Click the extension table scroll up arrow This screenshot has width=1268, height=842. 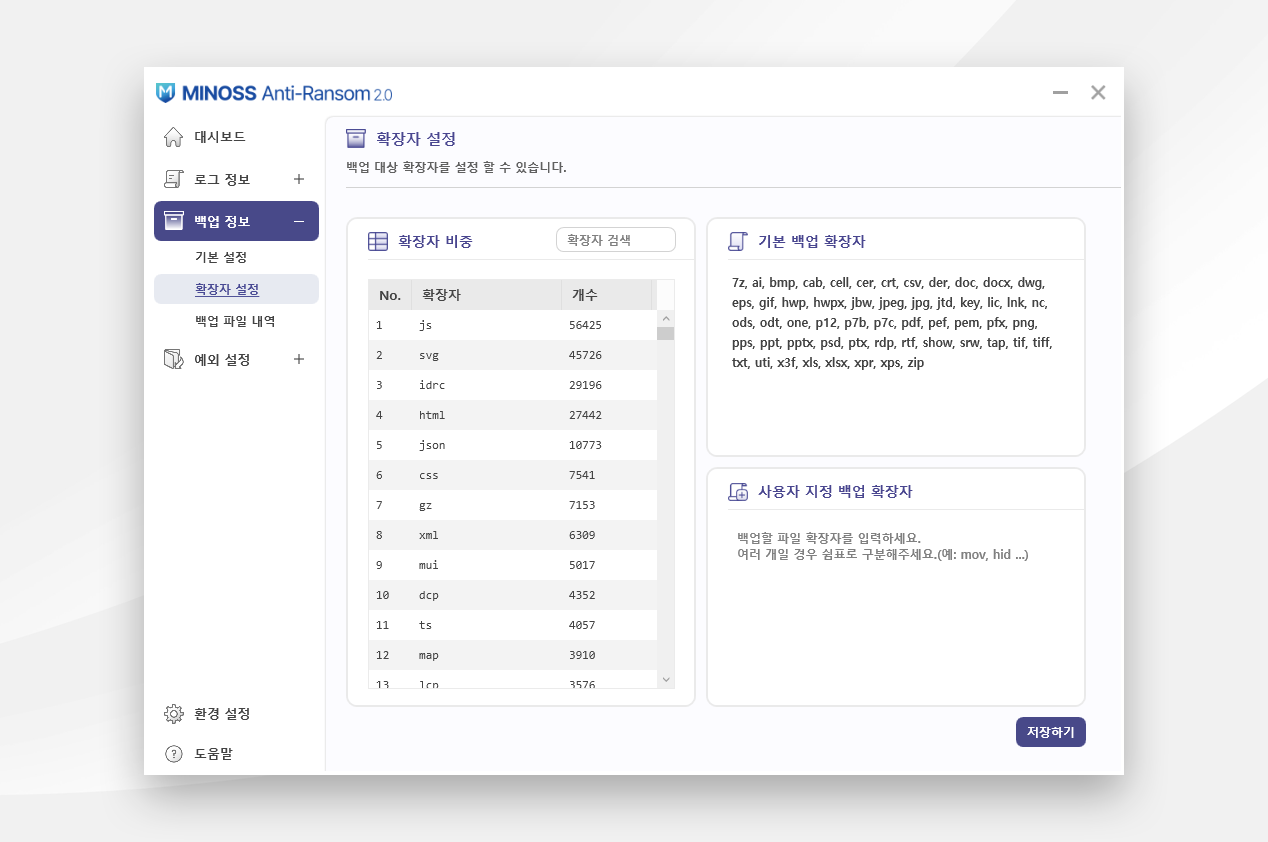coord(666,318)
